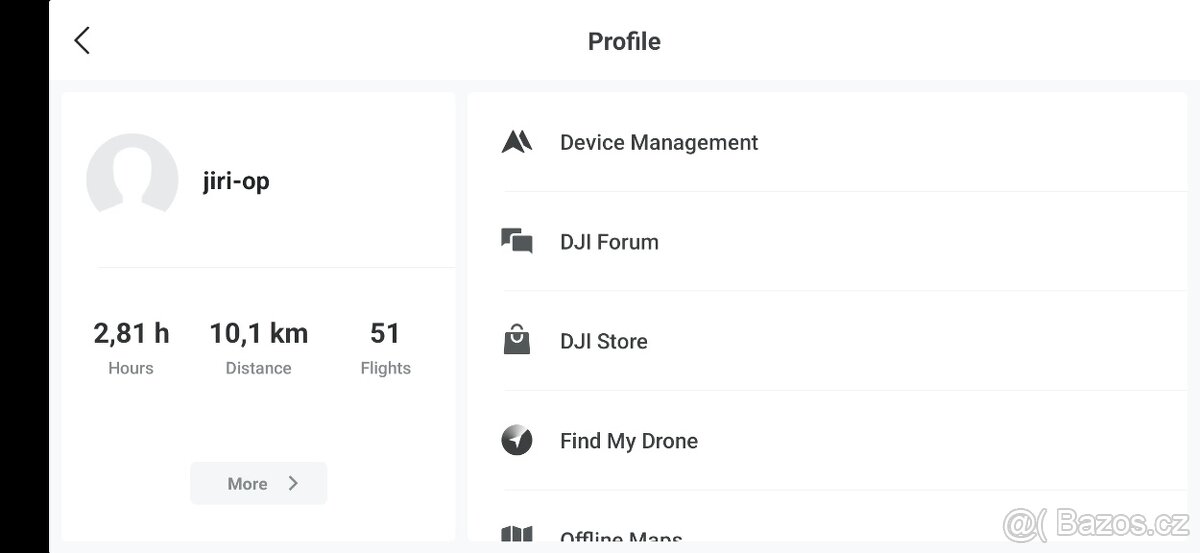This screenshot has height=553, width=1200.
Task: Open DJI Forum
Action: point(827,241)
